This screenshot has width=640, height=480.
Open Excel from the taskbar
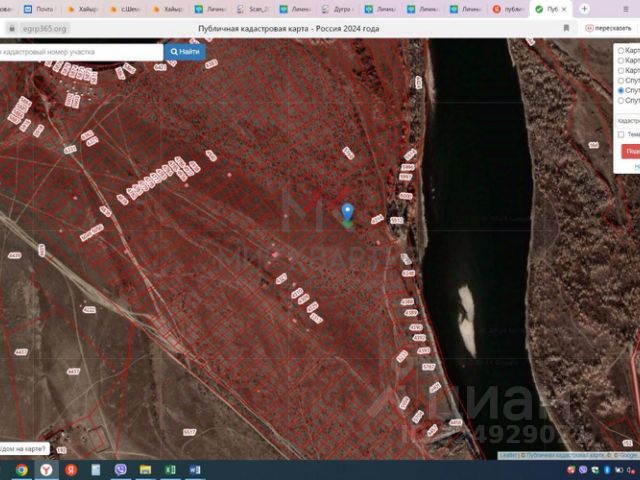point(170,470)
